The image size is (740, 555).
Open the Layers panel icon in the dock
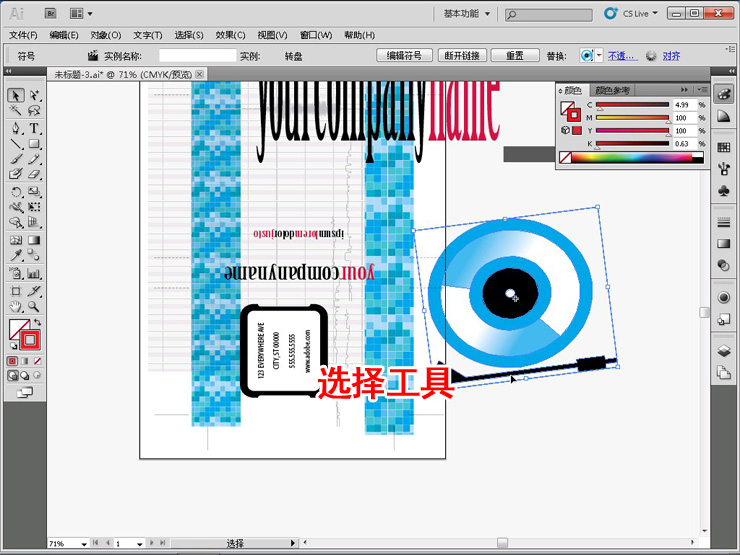[723, 352]
